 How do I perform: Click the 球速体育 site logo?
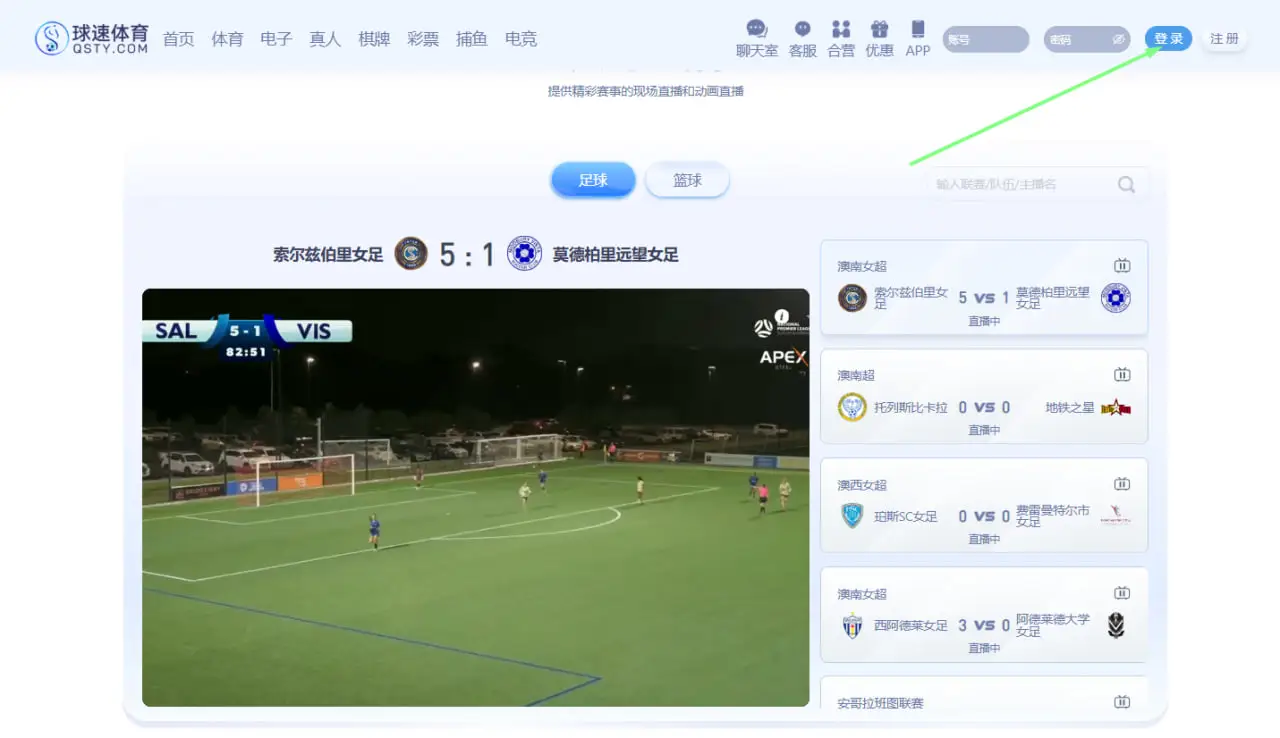pos(92,39)
